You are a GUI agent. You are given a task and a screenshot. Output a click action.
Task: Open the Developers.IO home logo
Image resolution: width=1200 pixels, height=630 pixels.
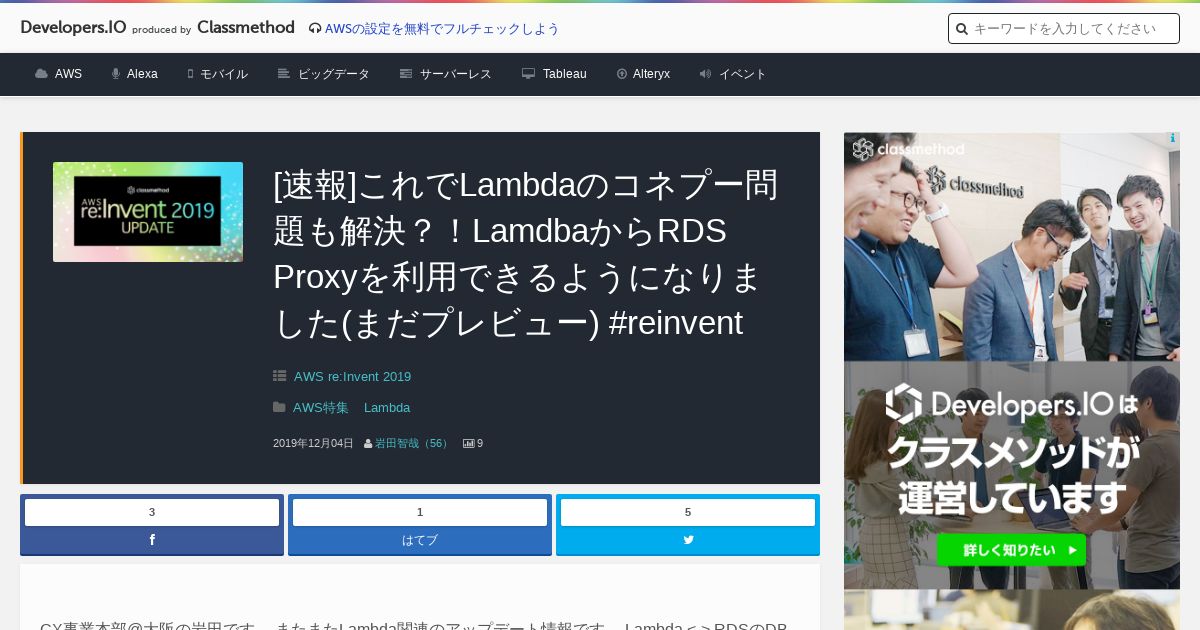pos(73,28)
